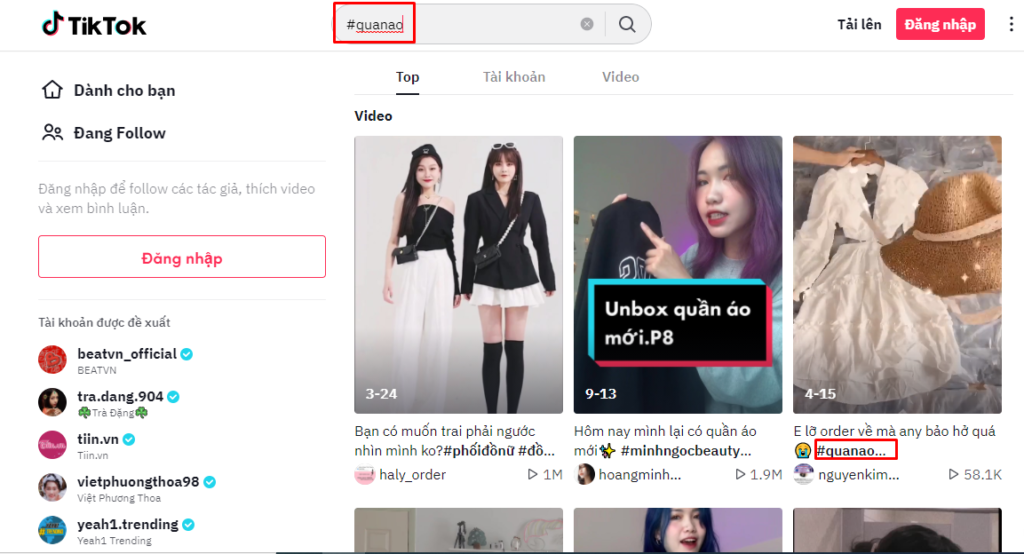
Task: Click the people icon beside Đang Follow
Action: click(x=52, y=133)
